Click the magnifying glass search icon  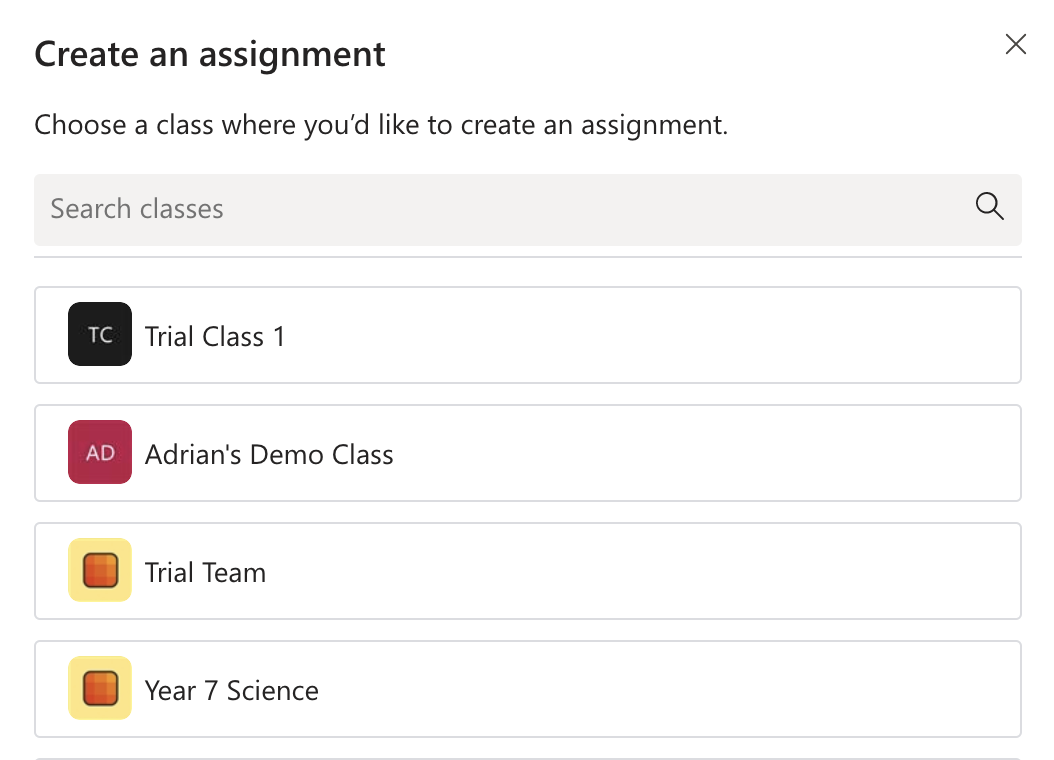[x=989, y=206]
